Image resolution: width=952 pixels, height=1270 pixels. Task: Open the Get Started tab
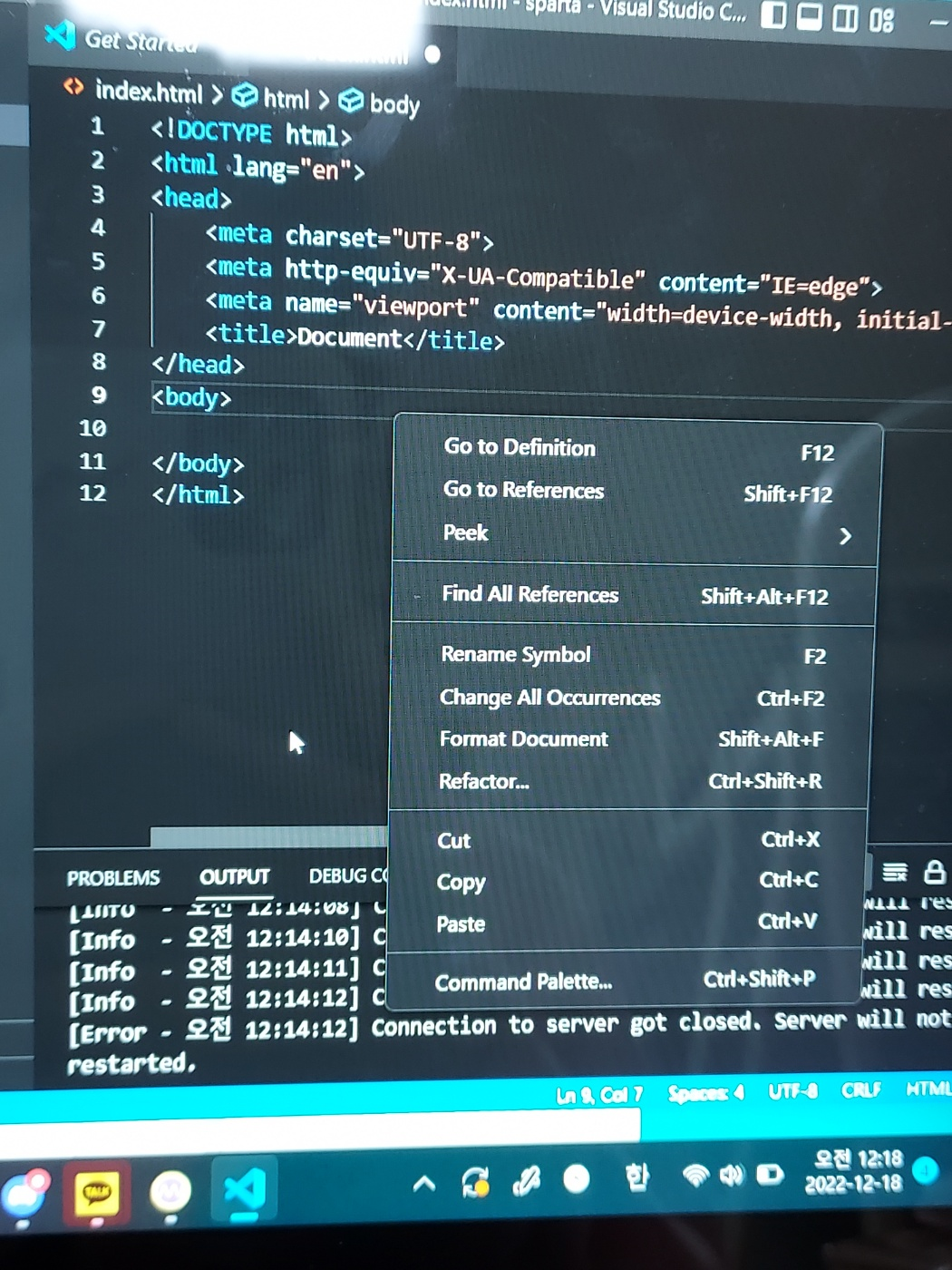point(141,41)
